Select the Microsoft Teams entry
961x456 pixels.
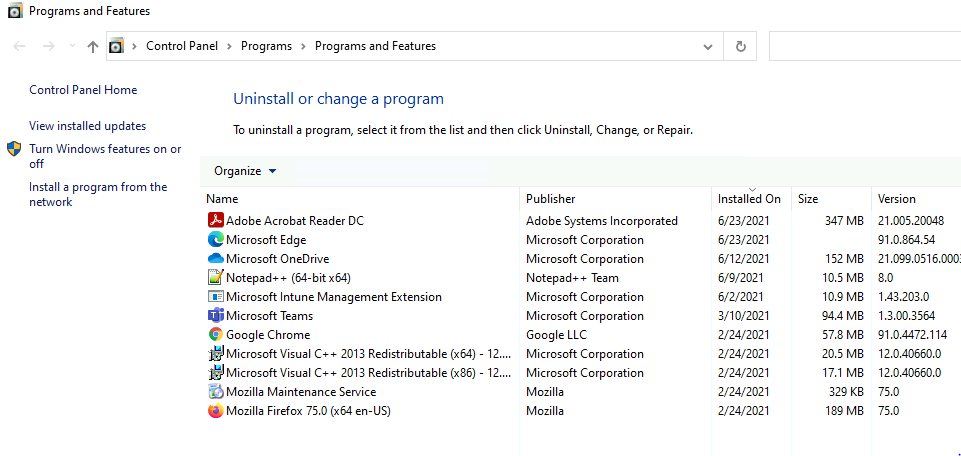(x=270, y=316)
